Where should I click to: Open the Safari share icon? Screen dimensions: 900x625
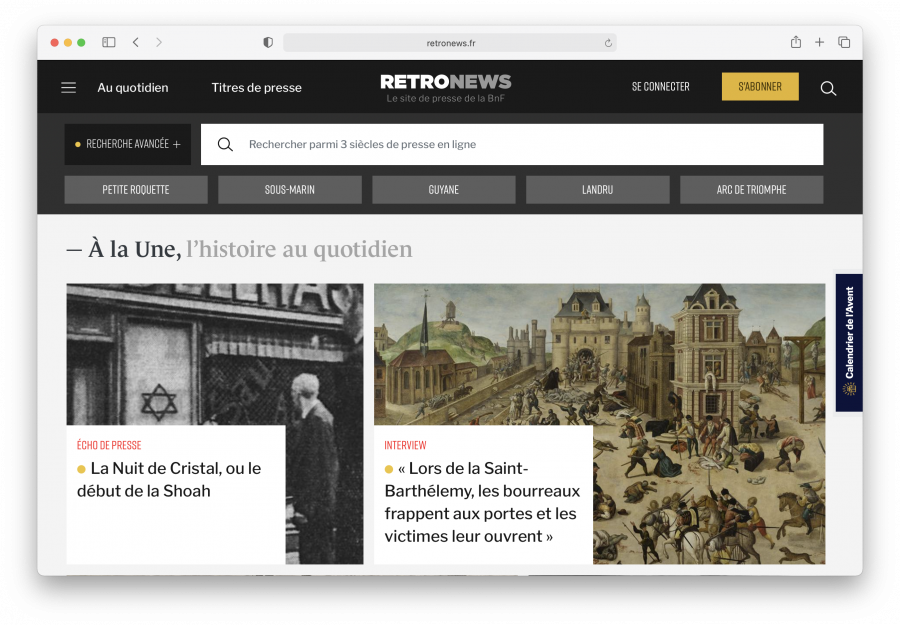[796, 42]
